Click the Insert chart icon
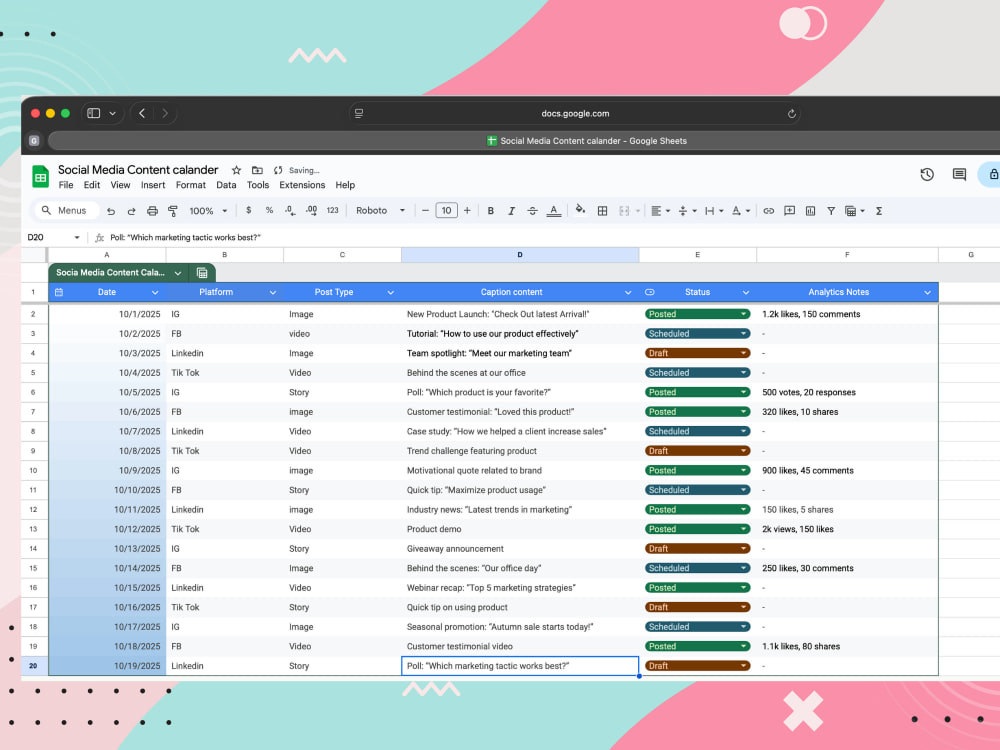The width and height of the screenshot is (1000, 750). click(810, 211)
